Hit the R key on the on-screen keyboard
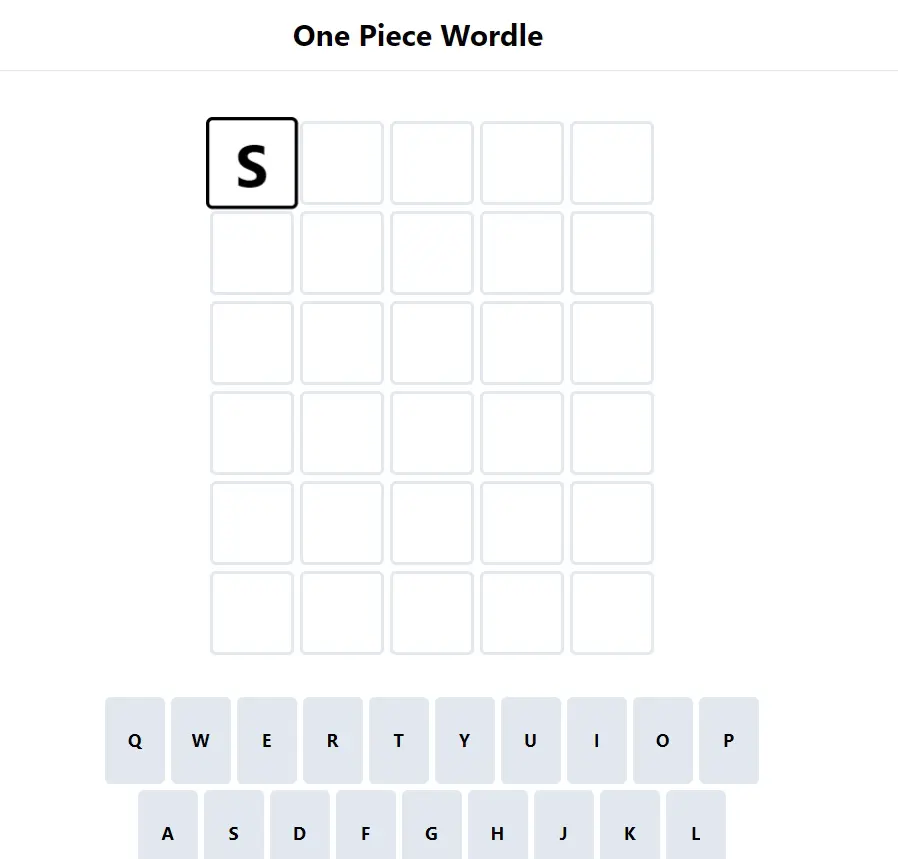This screenshot has width=898, height=859. pos(333,740)
